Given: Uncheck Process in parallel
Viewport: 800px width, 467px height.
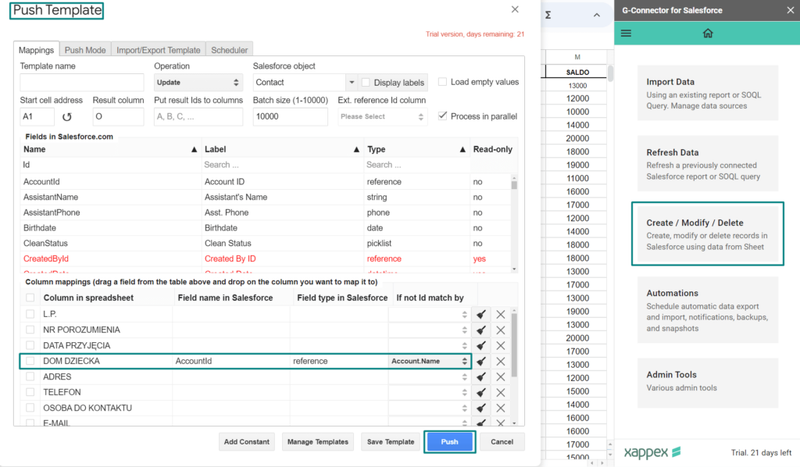Looking at the screenshot, I should tap(442, 116).
